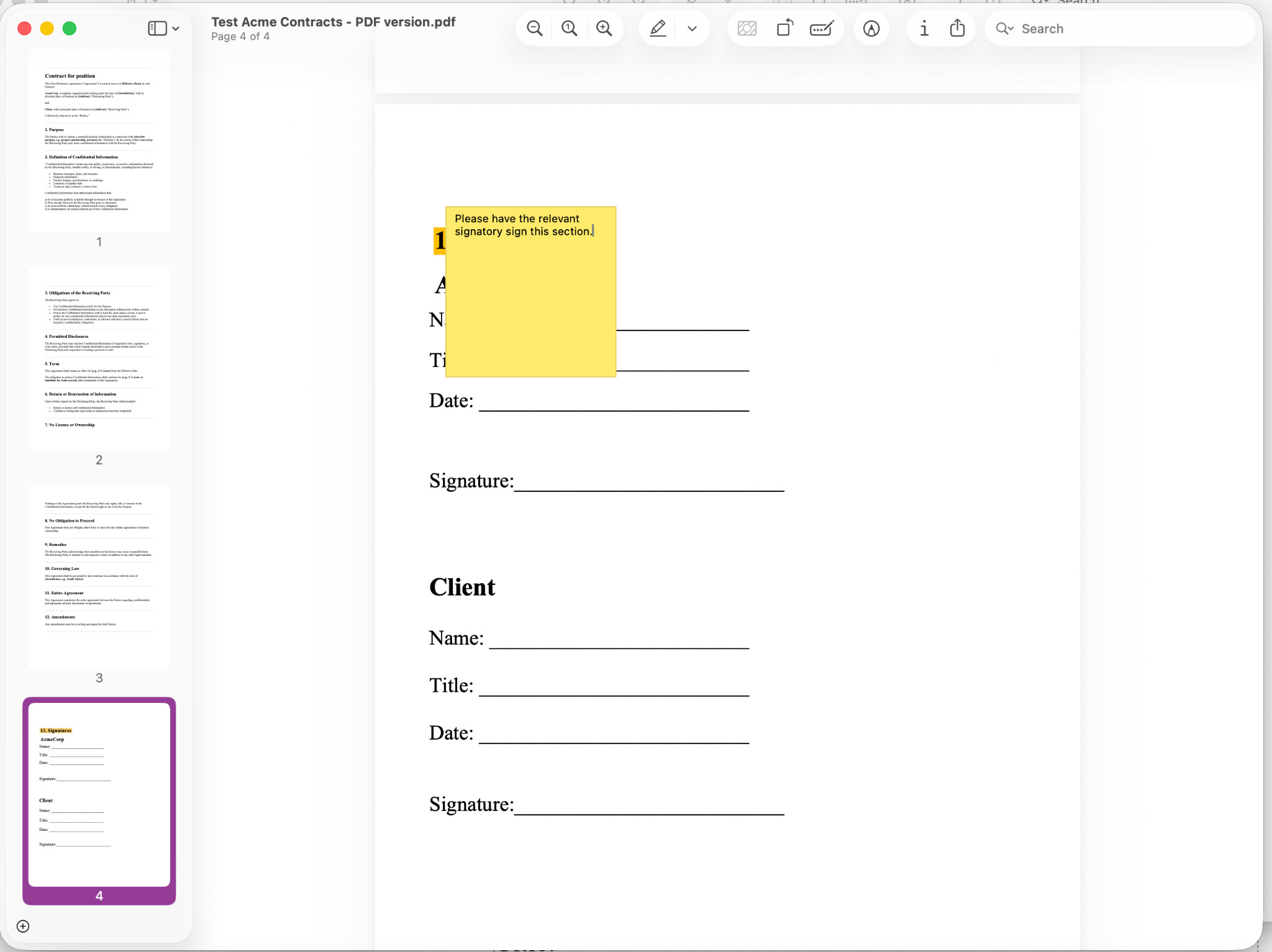Click the Client heading text
This screenshot has height=952, width=1272.
[x=462, y=587]
